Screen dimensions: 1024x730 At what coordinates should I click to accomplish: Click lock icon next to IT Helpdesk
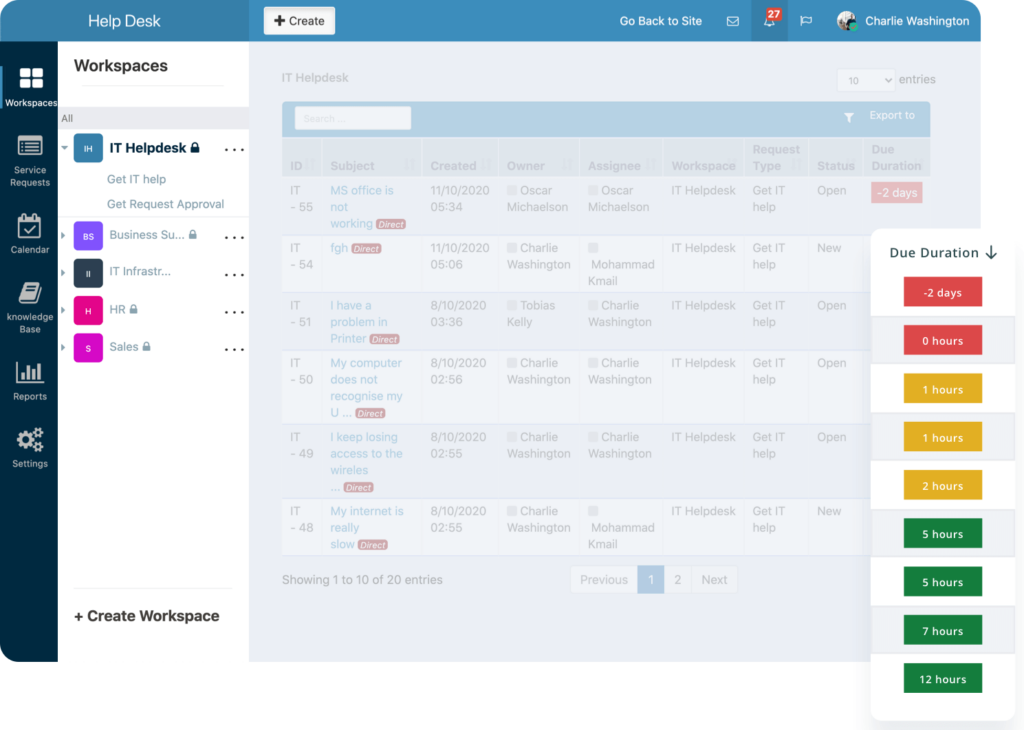195,148
